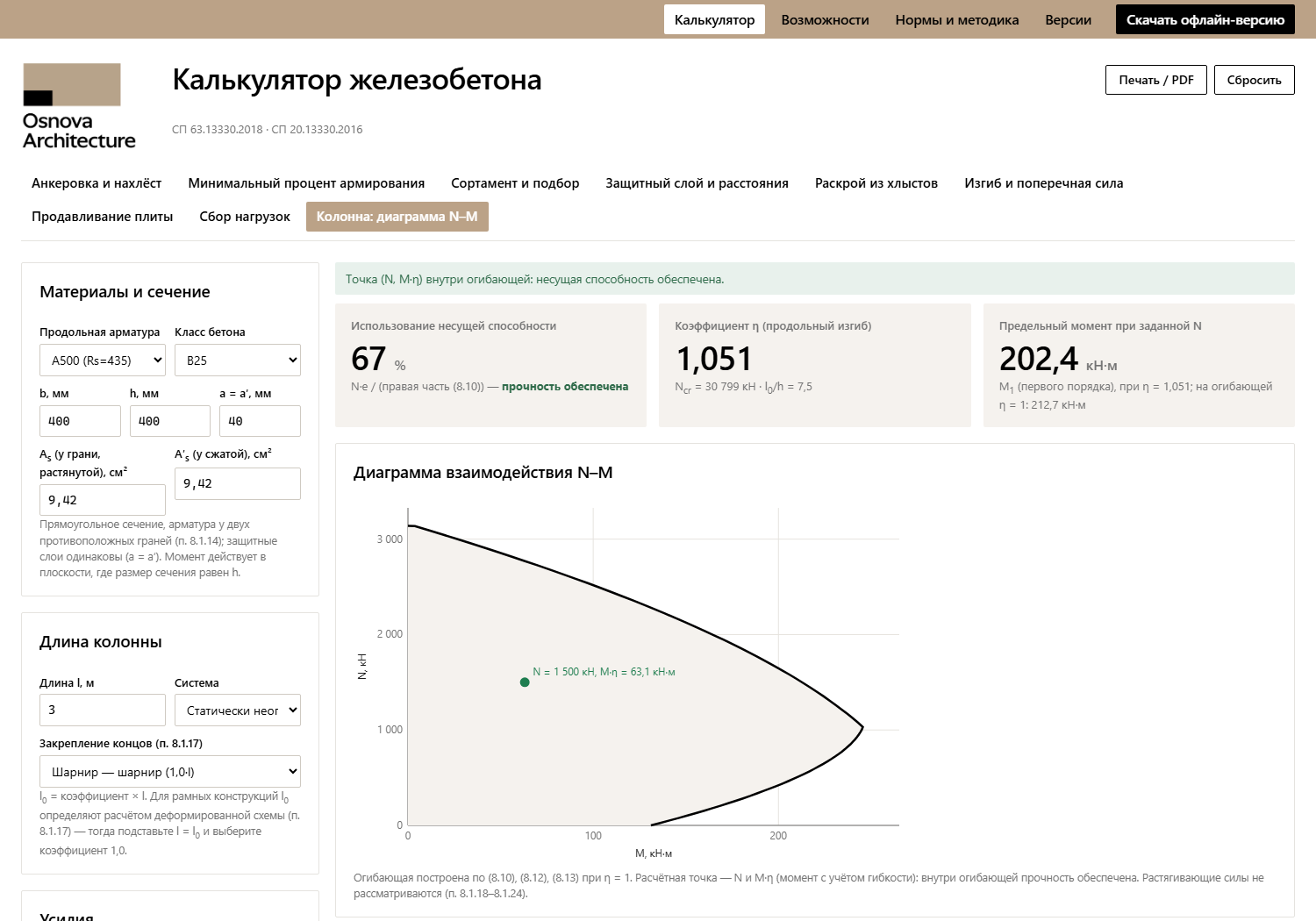
Task: Click the N = 1 500 кН chart label
Action: [604, 672]
